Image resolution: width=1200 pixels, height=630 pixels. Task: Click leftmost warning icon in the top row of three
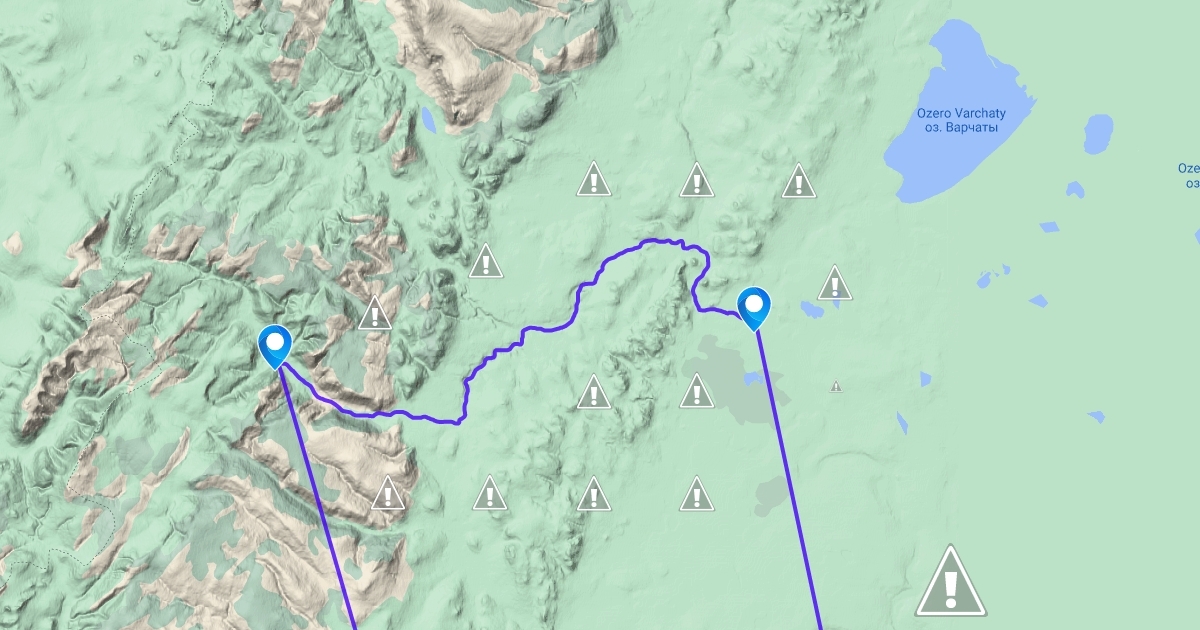click(x=594, y=179)
